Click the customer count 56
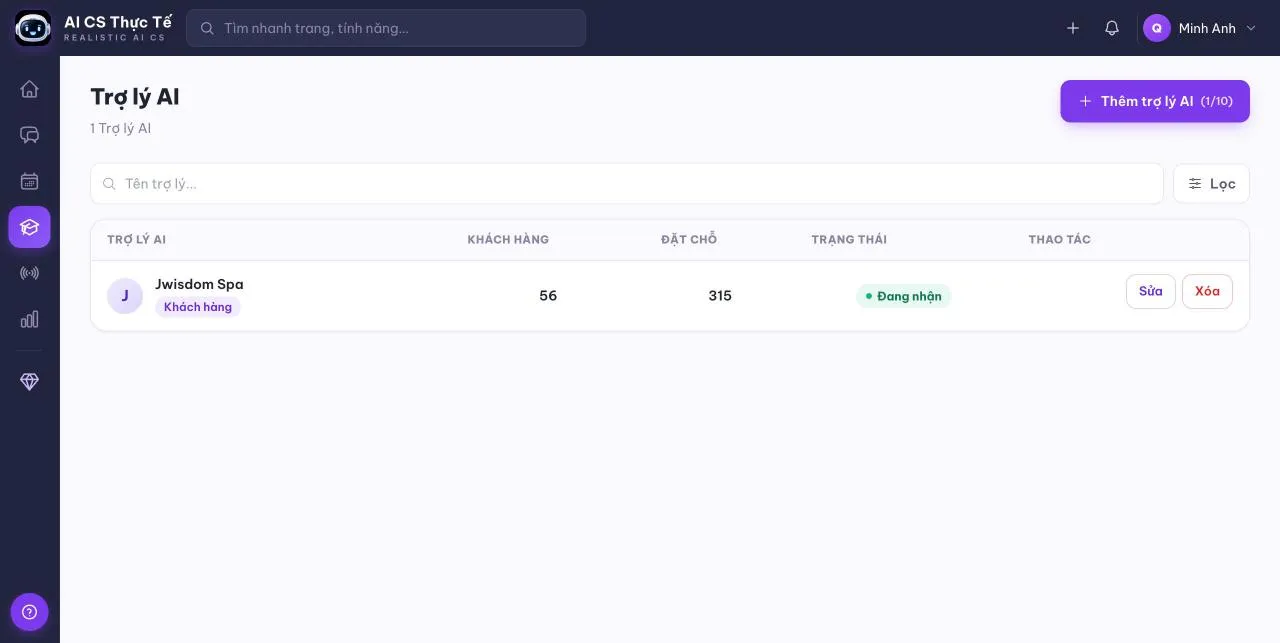The width and height of the screenshot is (1280, 643). [548, 296]
